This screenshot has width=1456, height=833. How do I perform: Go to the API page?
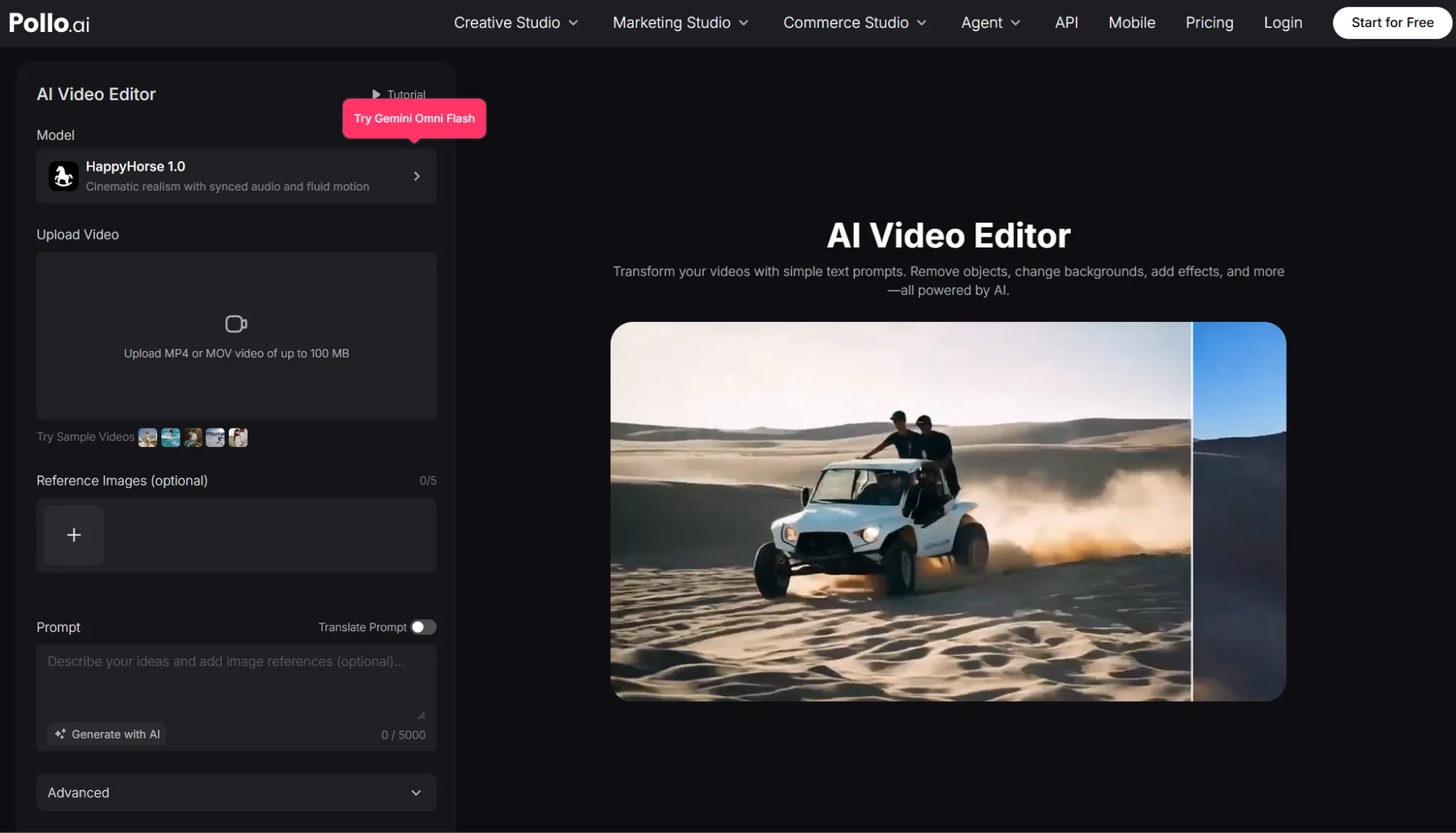[1066, 23]
